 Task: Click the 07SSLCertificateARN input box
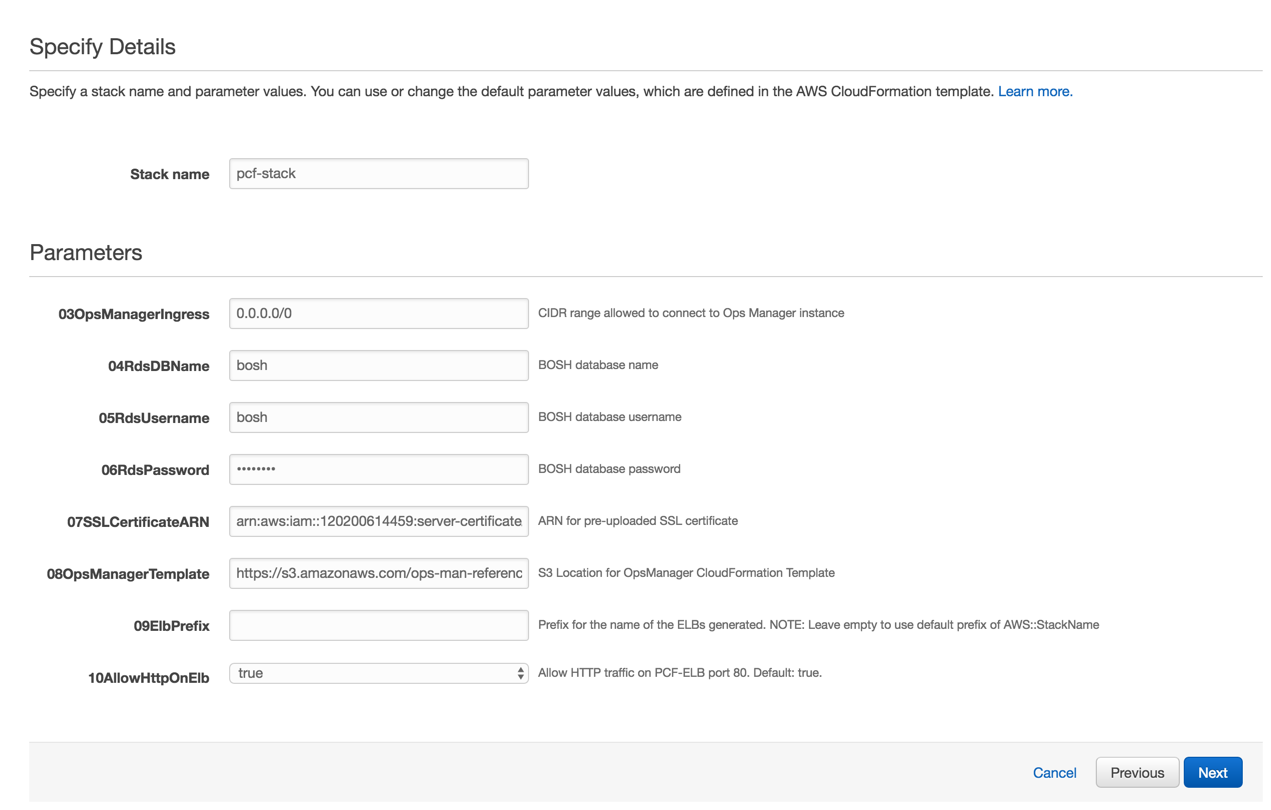[378, 521]
